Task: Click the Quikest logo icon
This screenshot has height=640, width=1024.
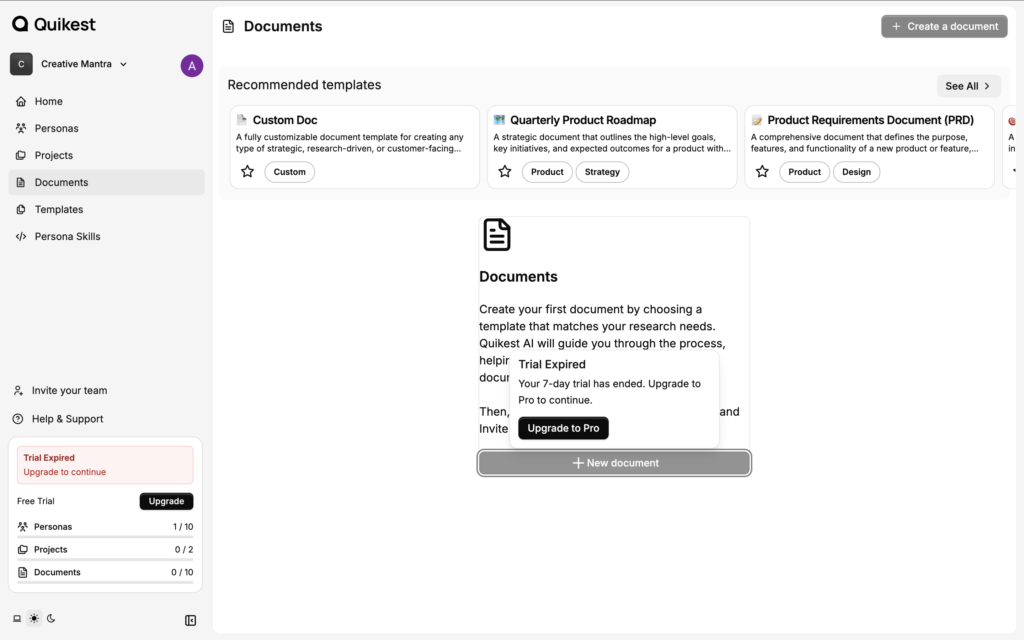Action: coord(20,24)
